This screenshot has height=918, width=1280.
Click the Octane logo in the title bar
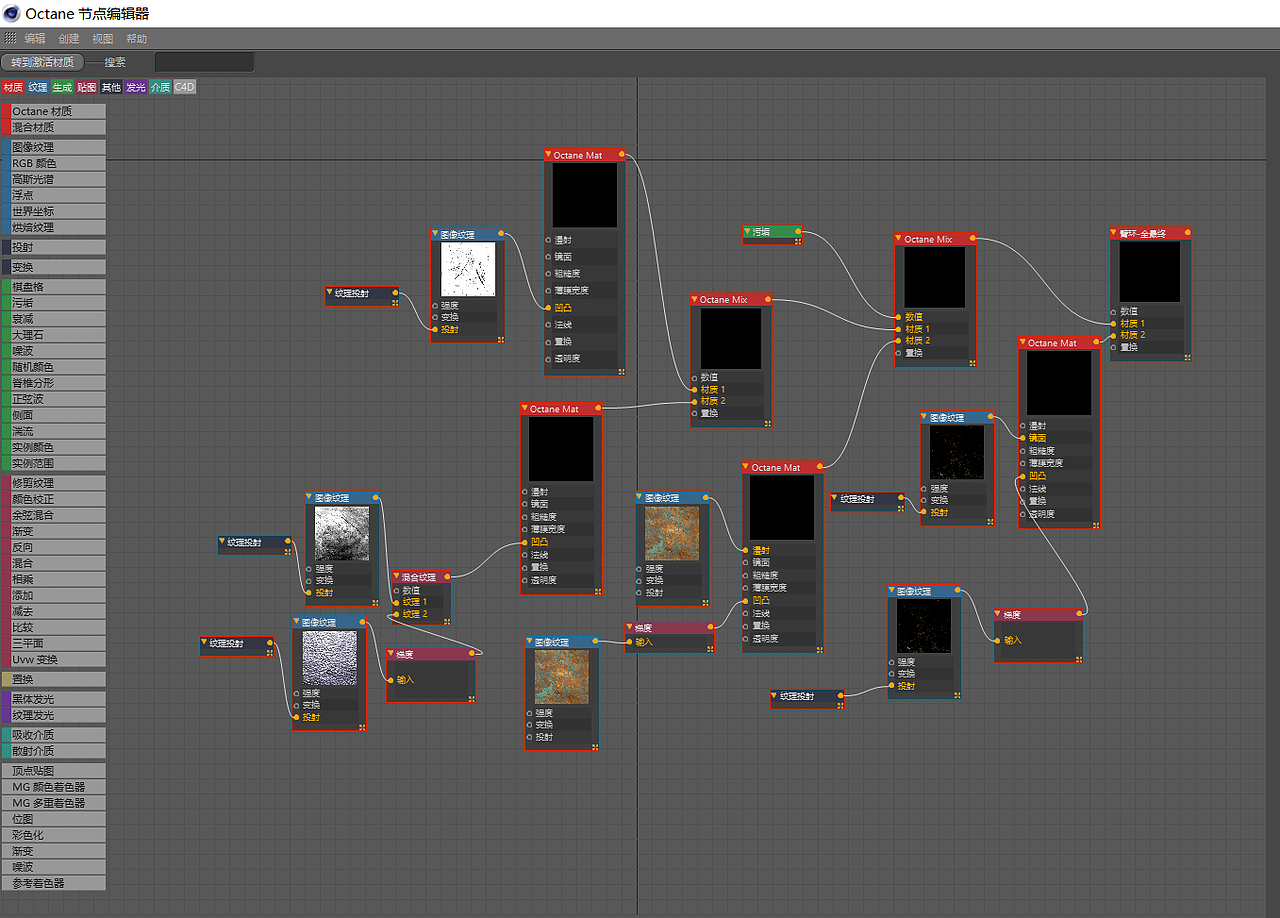point(11,13)
